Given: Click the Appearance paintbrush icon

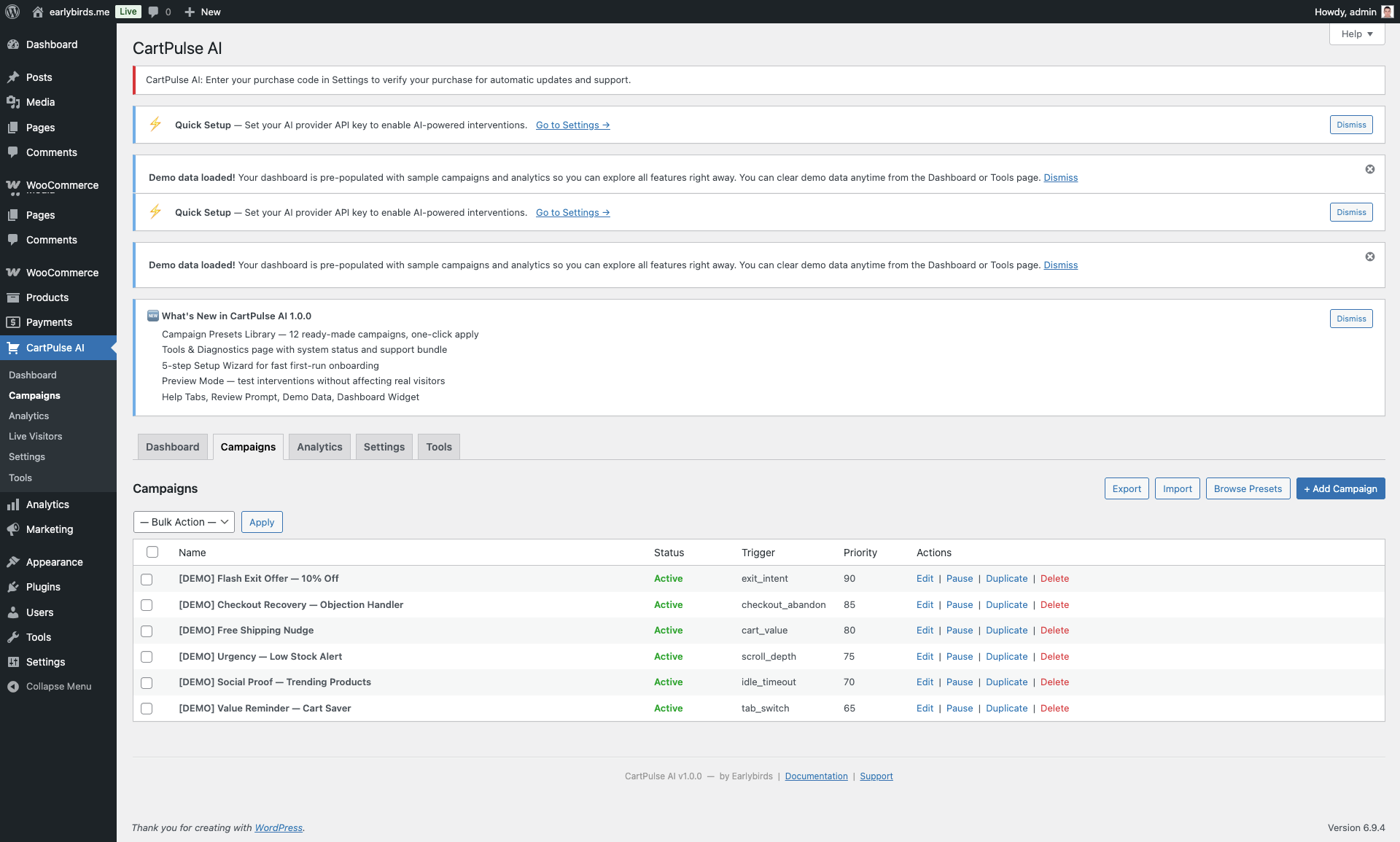Looking at the screenshot, I should point(13,562).
